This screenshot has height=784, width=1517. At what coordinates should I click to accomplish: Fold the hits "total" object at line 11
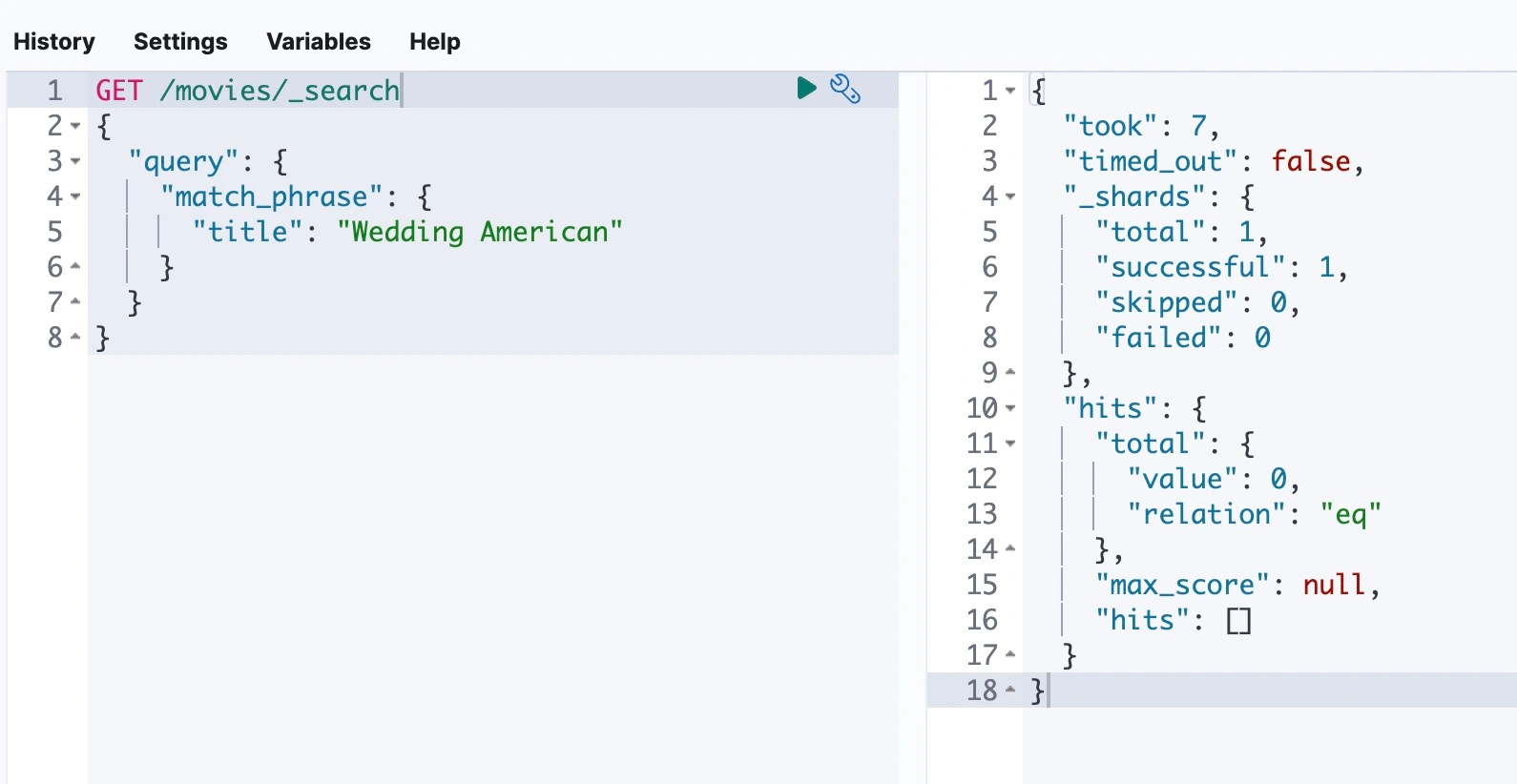1010,444
